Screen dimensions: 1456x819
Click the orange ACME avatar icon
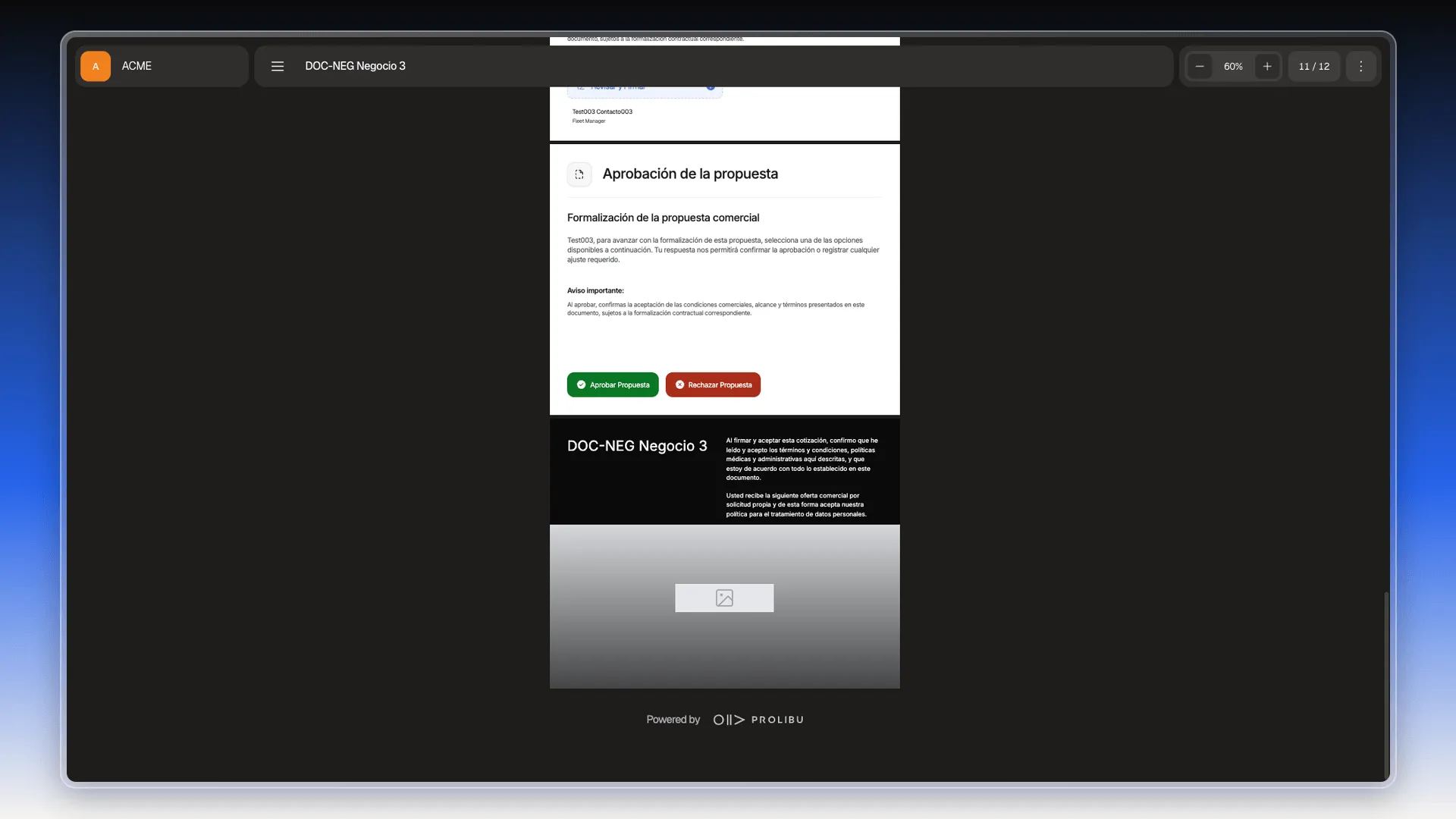coord(96,66)
